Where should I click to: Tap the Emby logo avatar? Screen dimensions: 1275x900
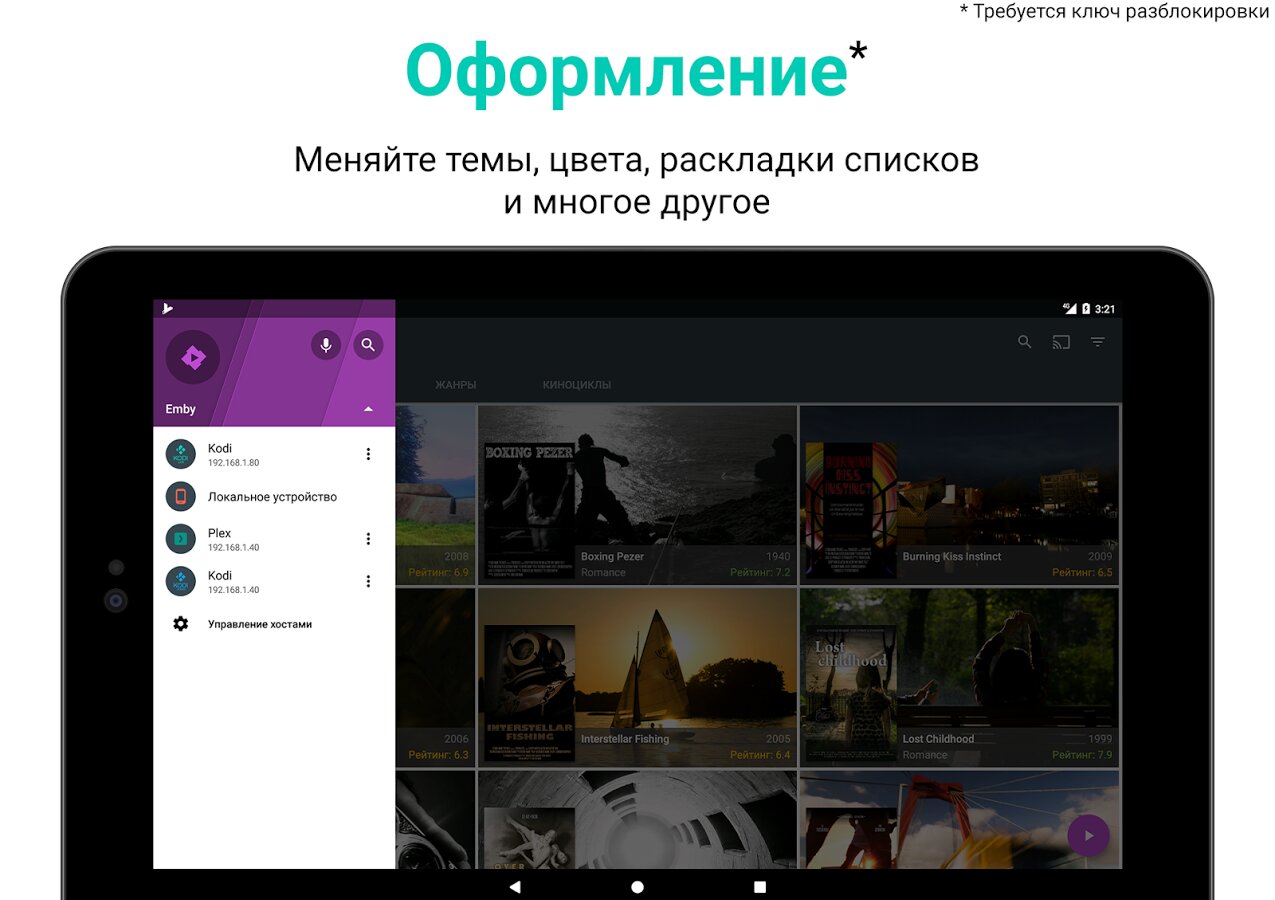pos(192,357)
